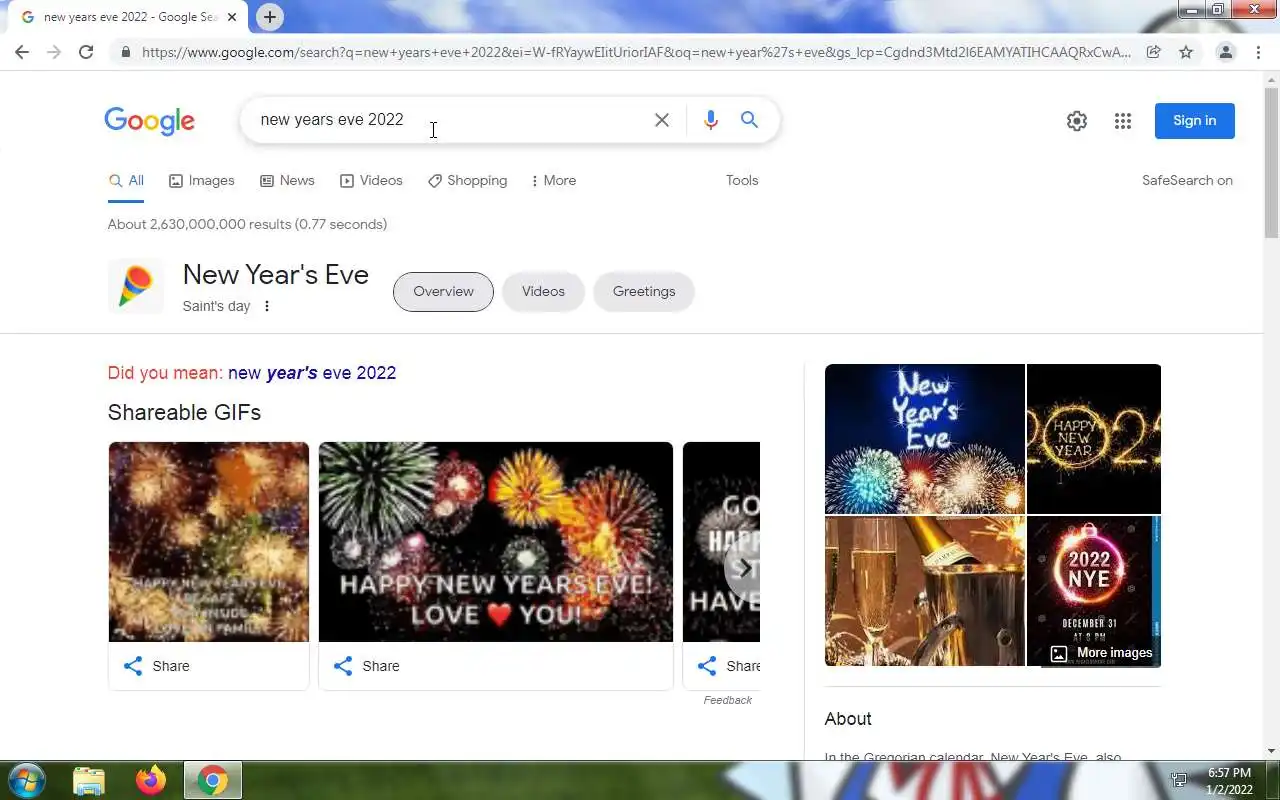Click More images button
1280x800 pixels.
(x=1101, y=653)
